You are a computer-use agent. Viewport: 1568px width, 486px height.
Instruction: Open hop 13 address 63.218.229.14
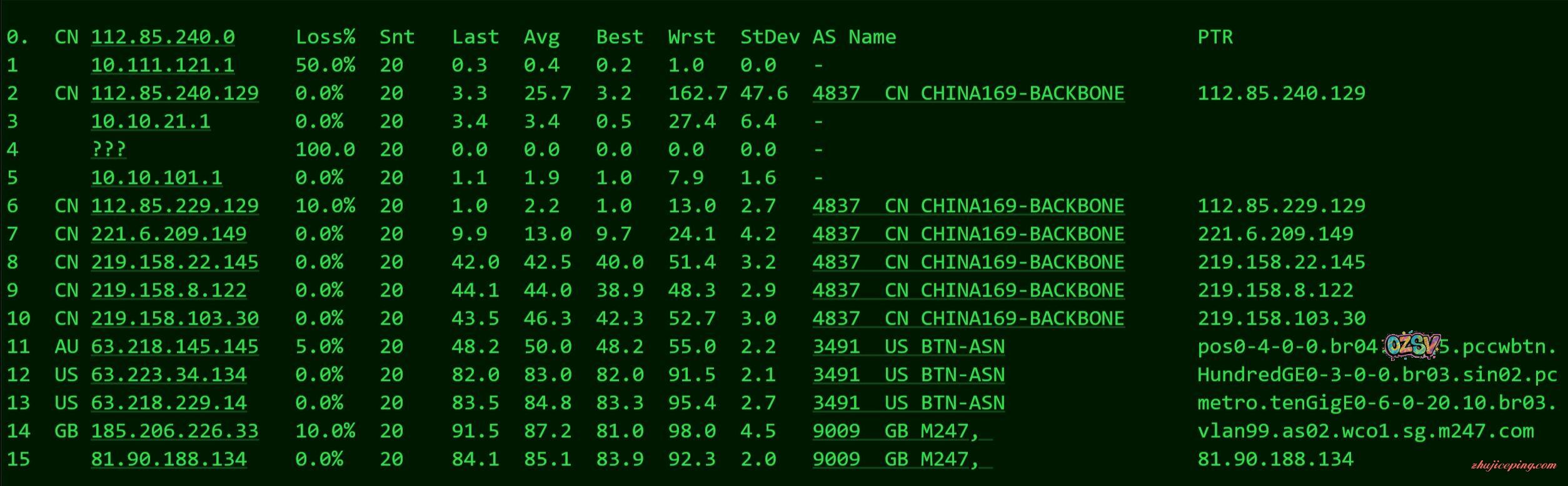click(x=169, y=403)
